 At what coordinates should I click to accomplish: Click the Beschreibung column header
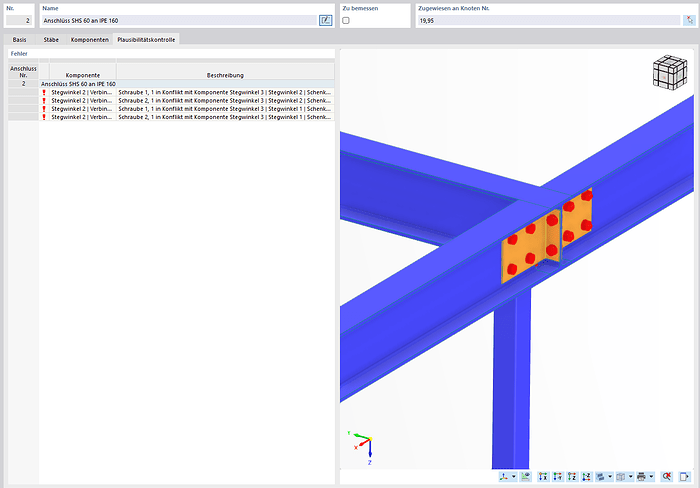(x=225, y=75)
